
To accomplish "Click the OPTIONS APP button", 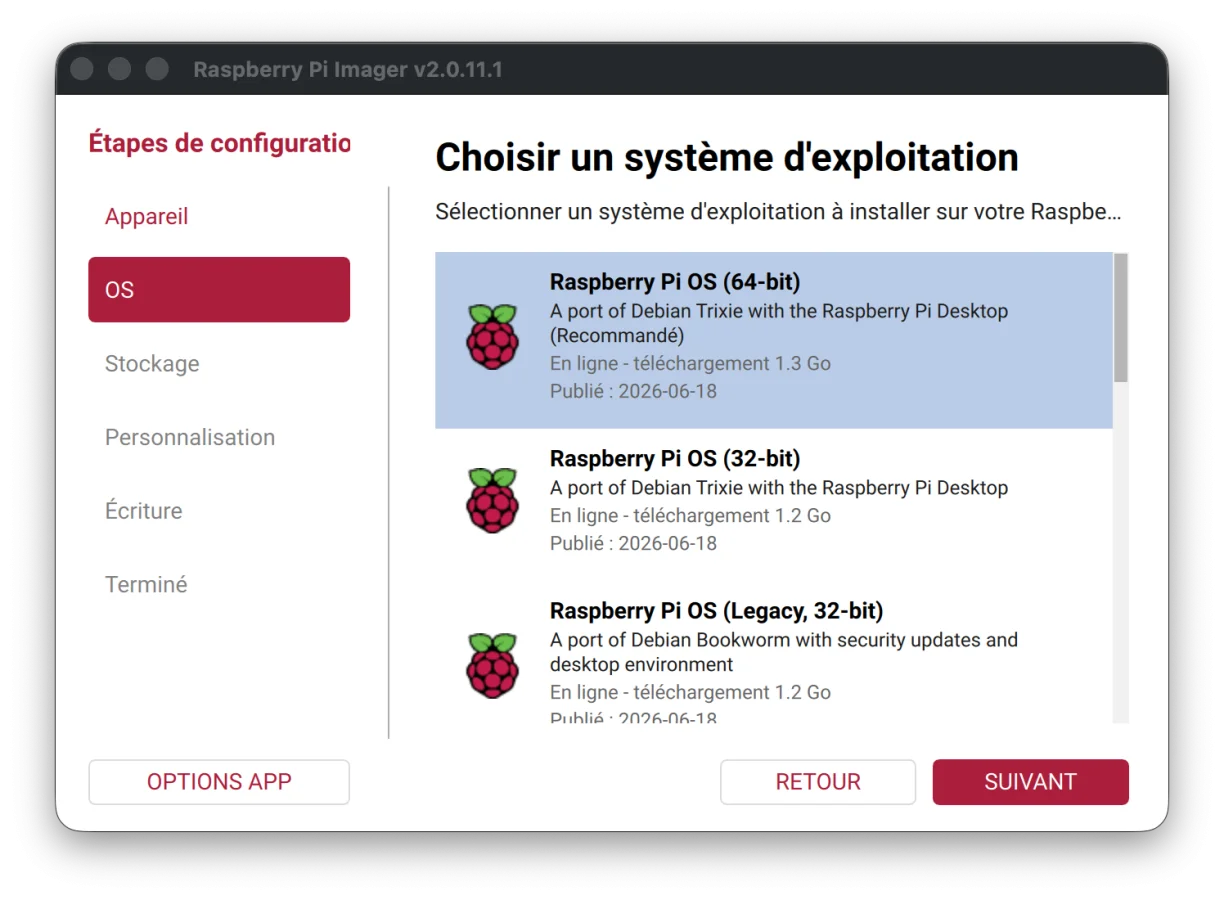I will [x=219, y=782].
